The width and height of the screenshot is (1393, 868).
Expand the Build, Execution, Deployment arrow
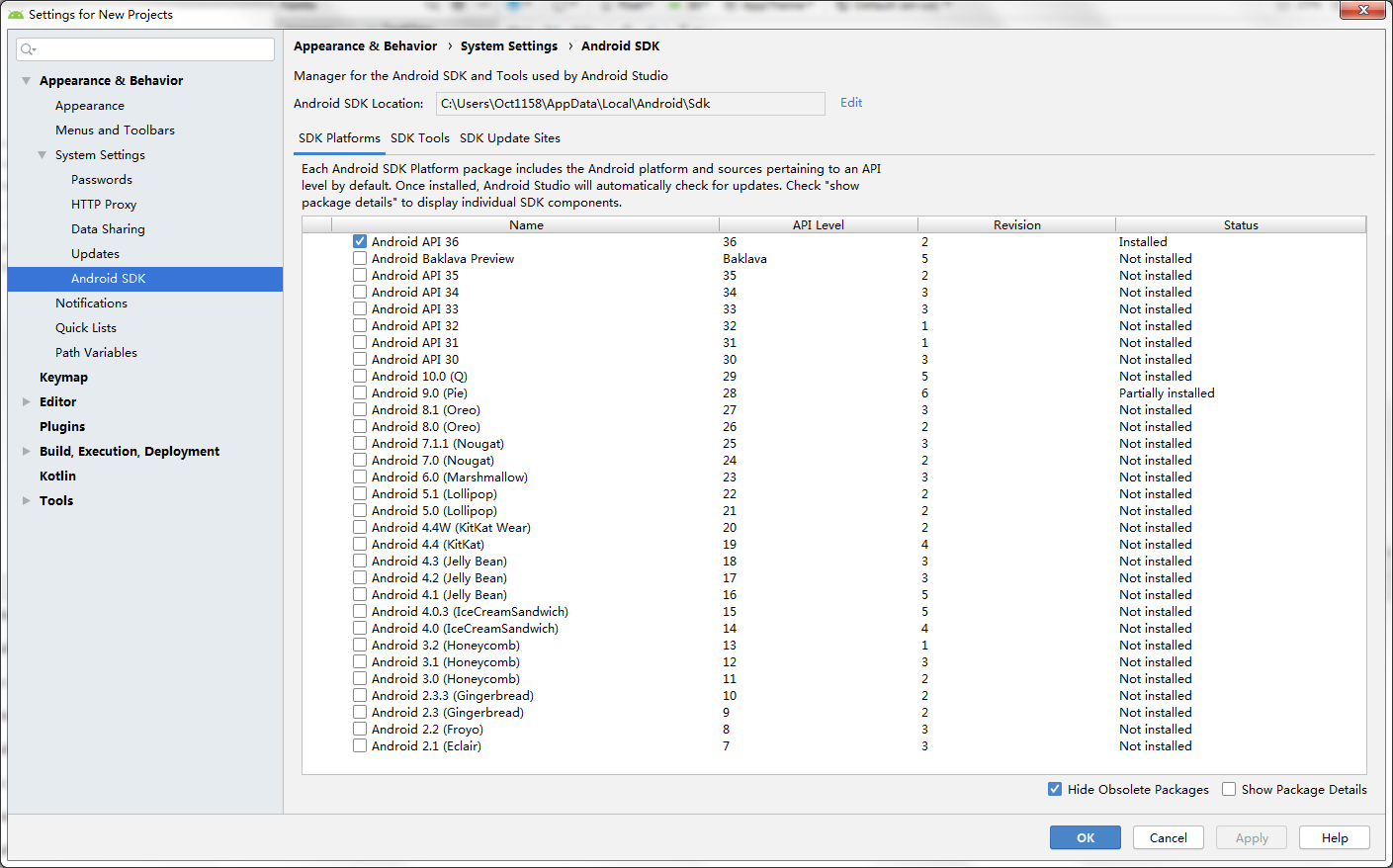[x=27, y=452]
